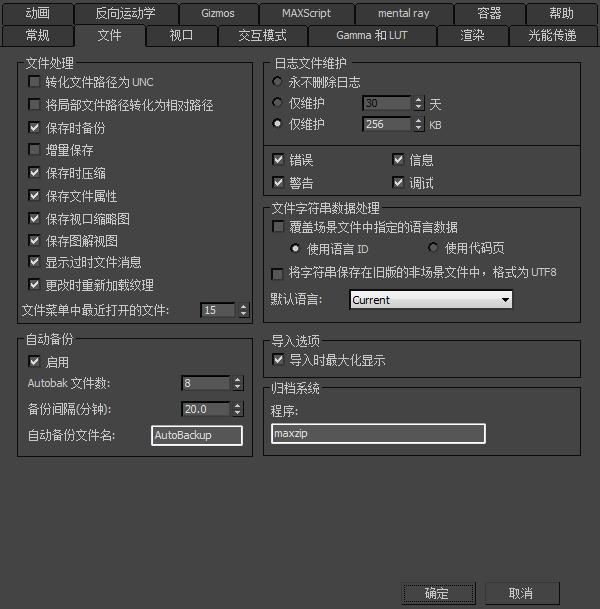Screen dimensions: 600x609
Task: Click the 备份间隔 value field 20.0
Action: [205, 409]
